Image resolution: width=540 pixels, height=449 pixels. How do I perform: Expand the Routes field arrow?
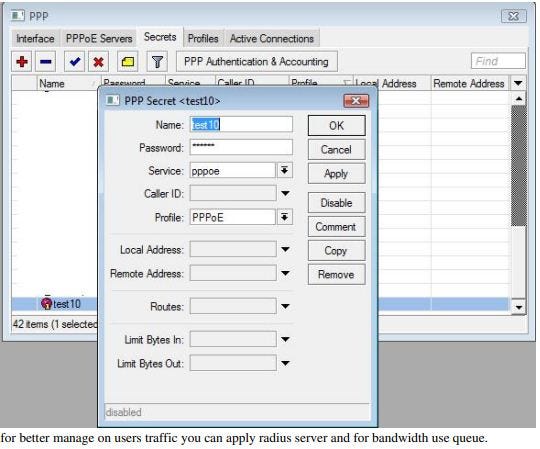285,306
